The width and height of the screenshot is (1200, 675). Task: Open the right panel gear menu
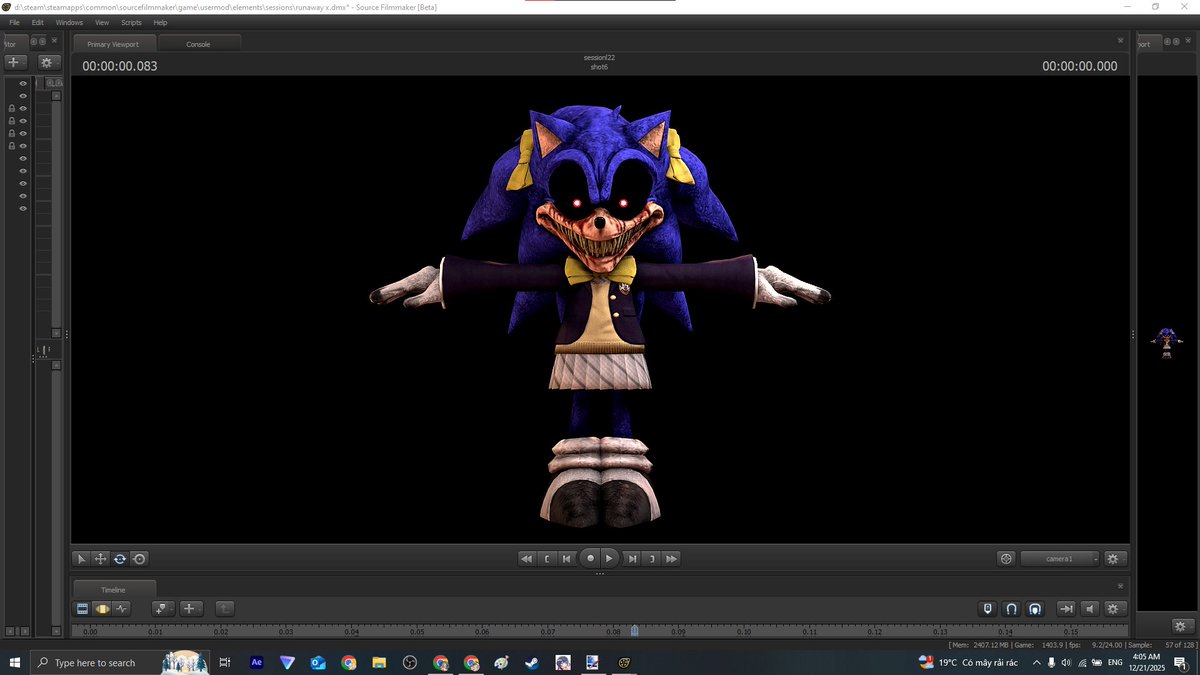click(x=1181, y=626)
